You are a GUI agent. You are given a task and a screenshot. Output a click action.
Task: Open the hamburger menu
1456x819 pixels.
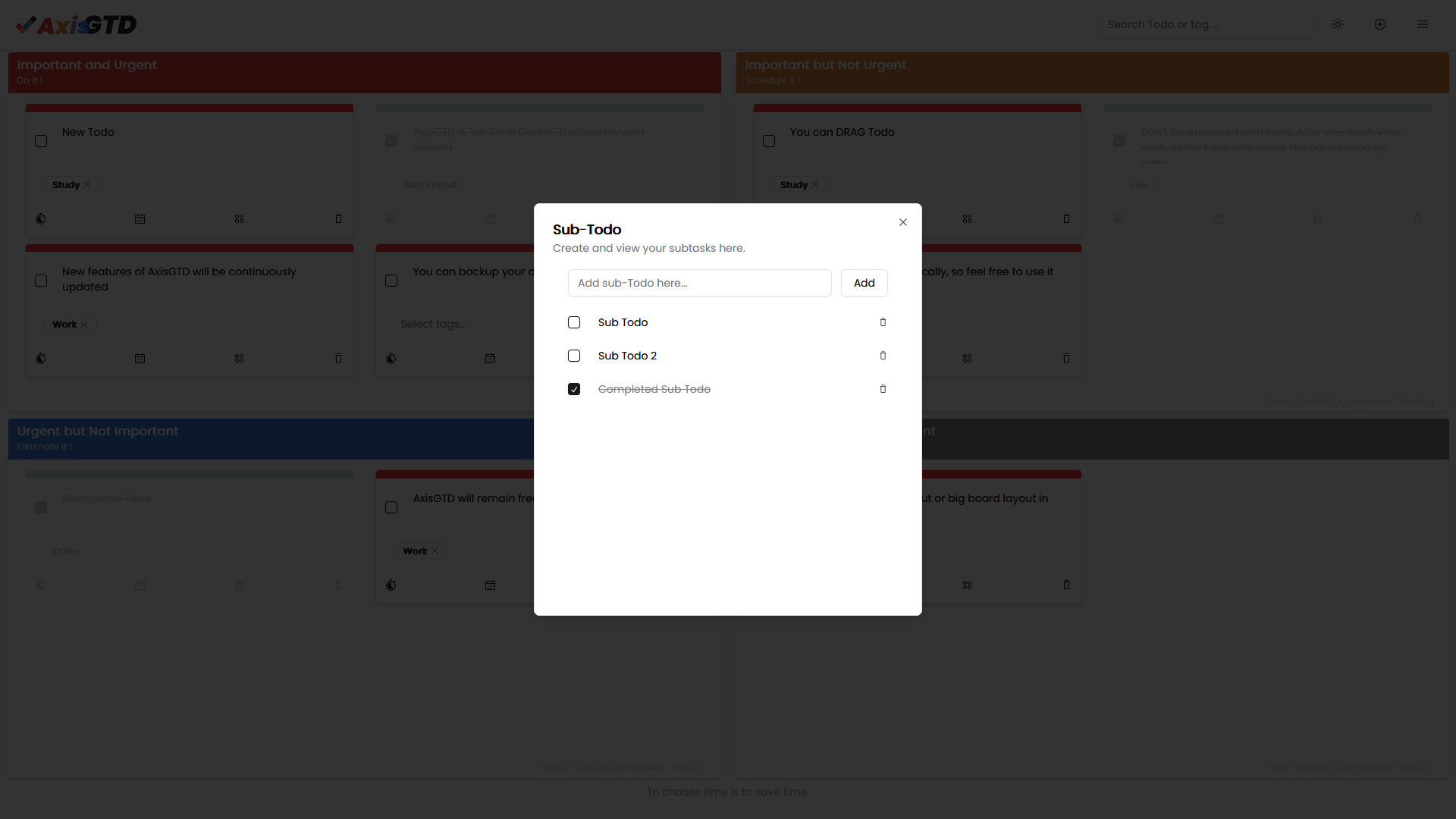1423,24
